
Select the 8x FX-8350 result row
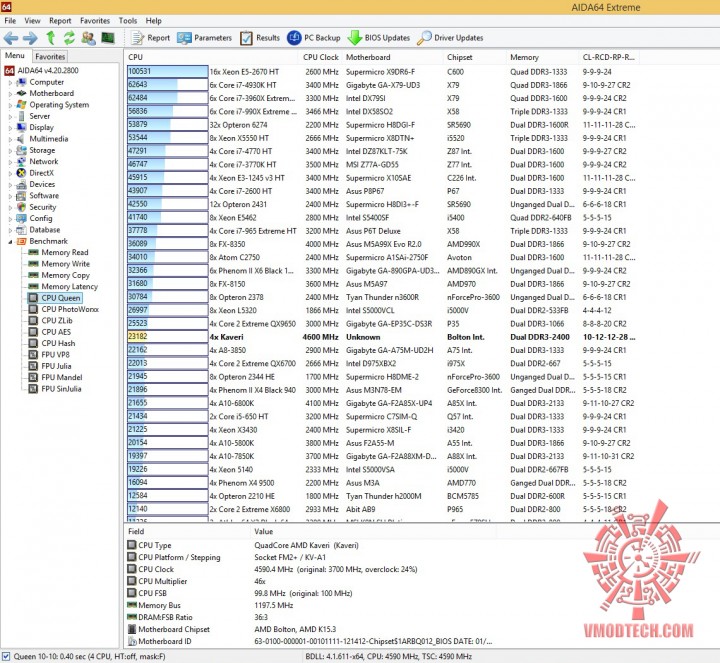[381, 244]
